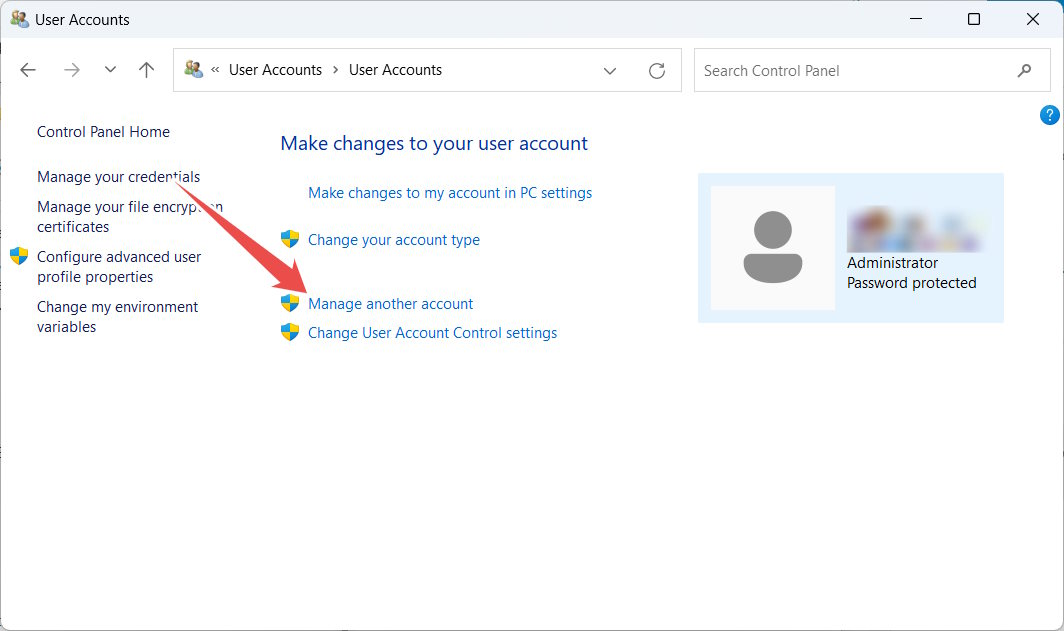The height and width of the screenshot is (631, 1064).
Task: Open recent locations dropdown next to back arrow
Action: pyautogui.click(x=110, y=69)
